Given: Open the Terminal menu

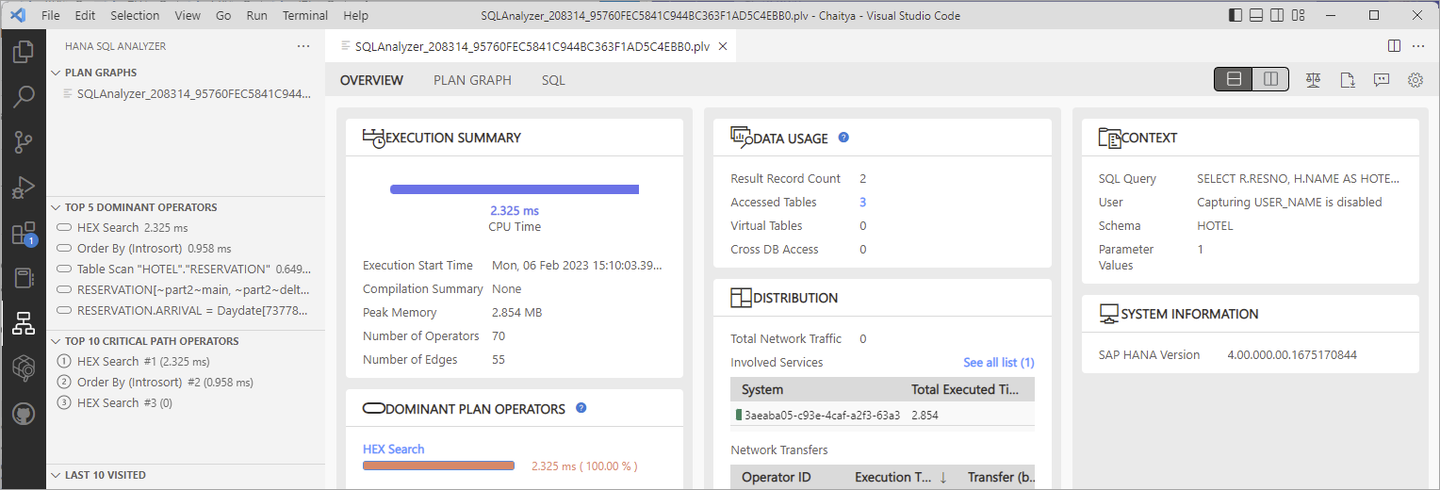Looking at the screenshot, I should point(305,15).
